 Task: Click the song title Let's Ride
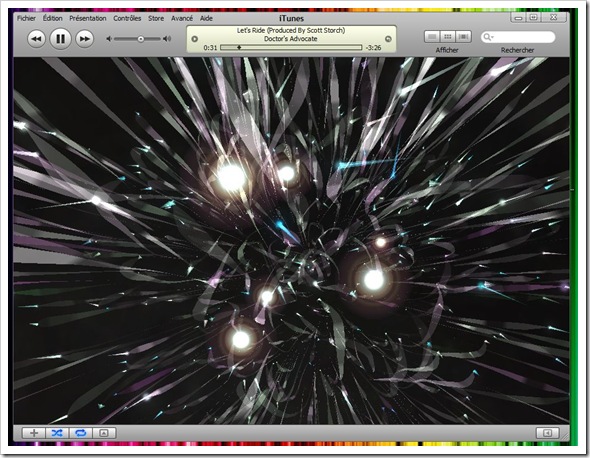(291, 30)
